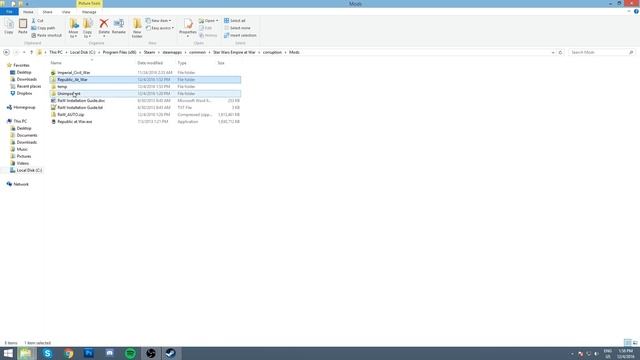Click the steamapps breadcrumb

coord(172,52)
